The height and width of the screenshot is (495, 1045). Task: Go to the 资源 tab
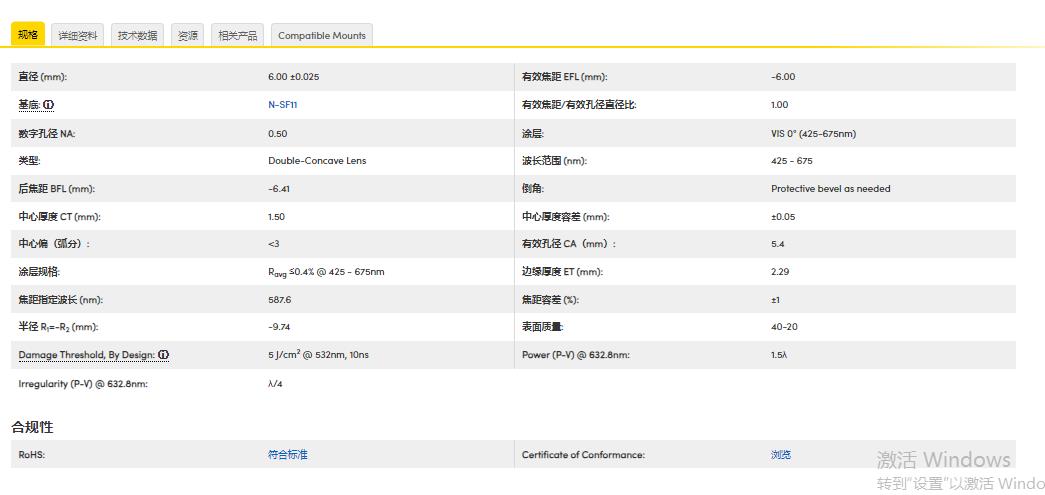pyautogui.click(x=188, y=36)
